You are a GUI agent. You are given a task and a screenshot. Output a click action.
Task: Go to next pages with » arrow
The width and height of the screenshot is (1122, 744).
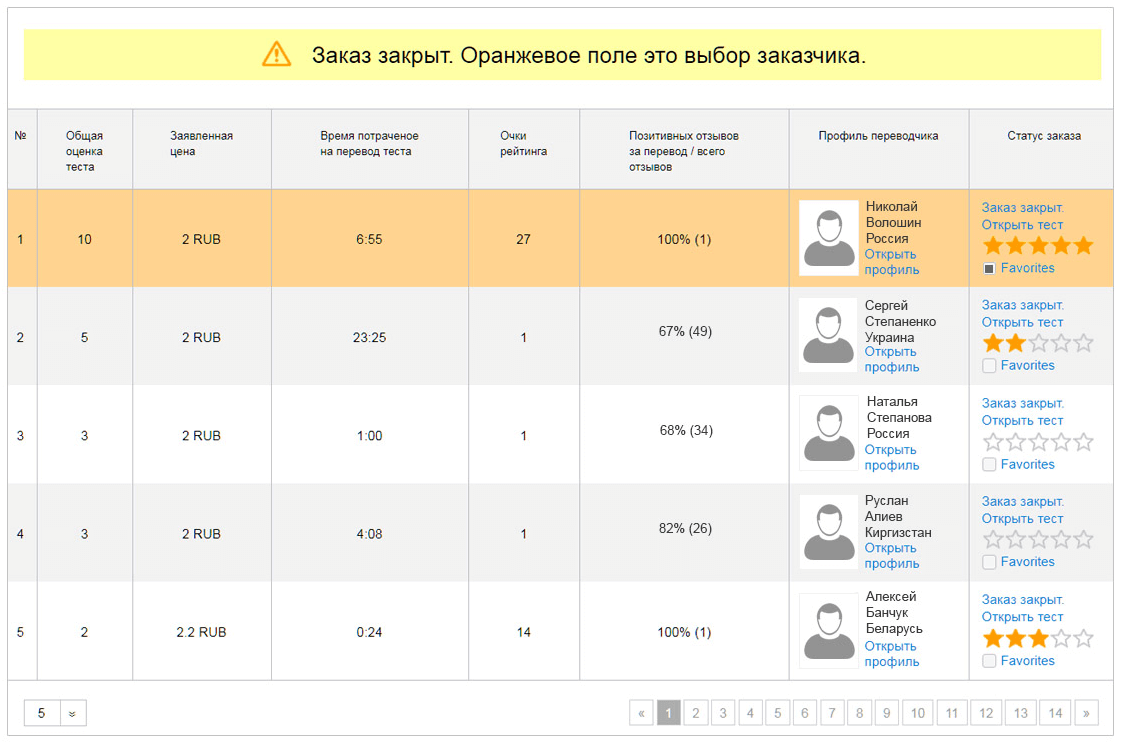coord(1086,713)
